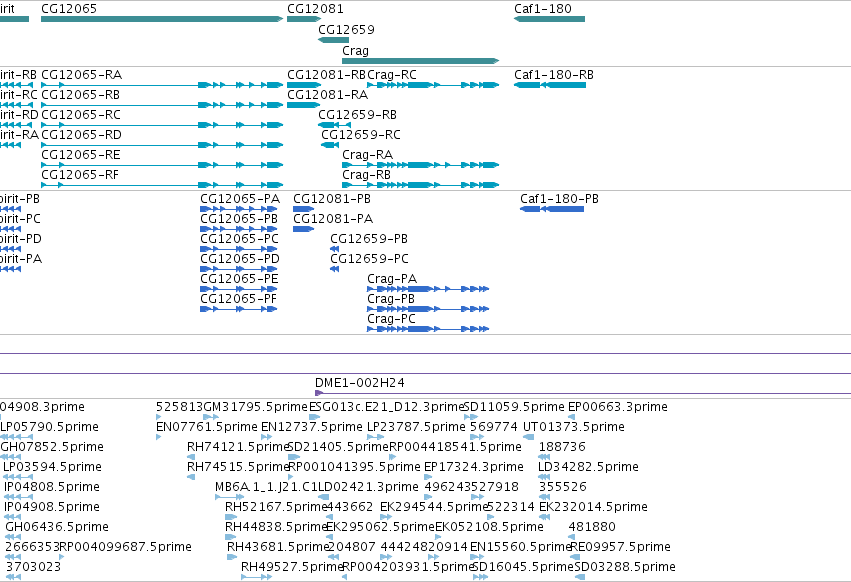Open the CG12081 gene feature
The image size is (851, 582).
pyautogui.click(x=303, y=19)
